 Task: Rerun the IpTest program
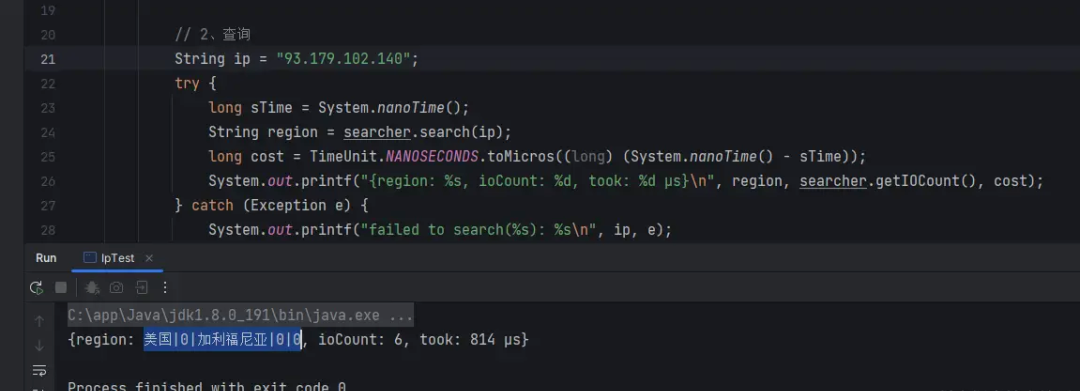coord(37,288)
